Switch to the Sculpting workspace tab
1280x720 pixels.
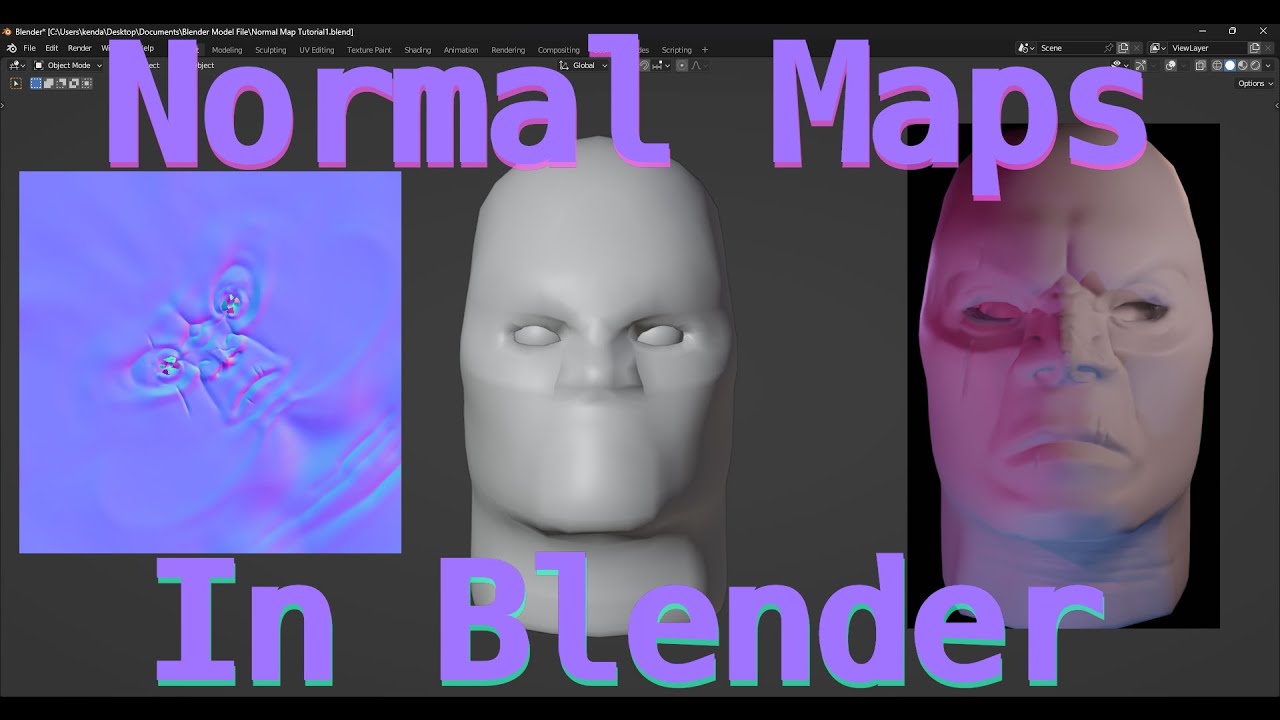pos(270,50)
